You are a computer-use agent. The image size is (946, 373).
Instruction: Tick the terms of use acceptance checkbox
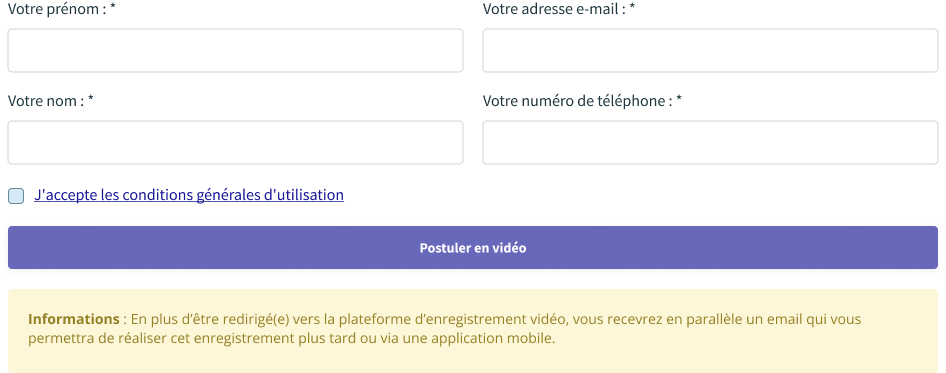point(16,196)
